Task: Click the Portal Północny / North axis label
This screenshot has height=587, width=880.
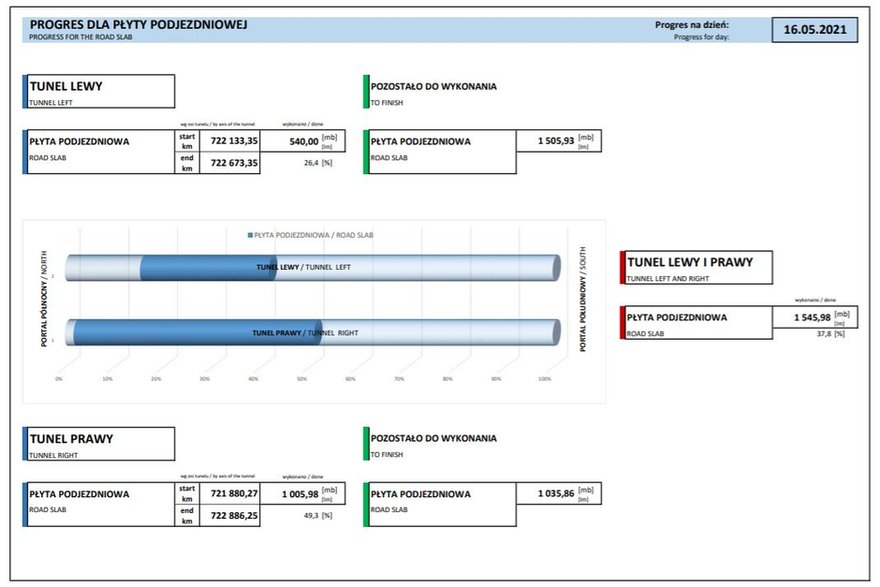Action: [44, 299]
